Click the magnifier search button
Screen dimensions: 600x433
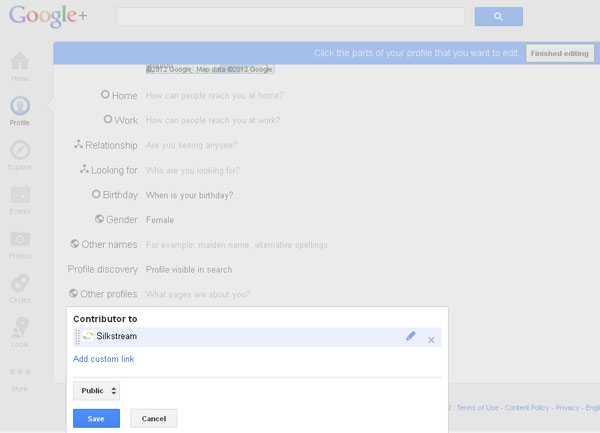coord(499,16)
